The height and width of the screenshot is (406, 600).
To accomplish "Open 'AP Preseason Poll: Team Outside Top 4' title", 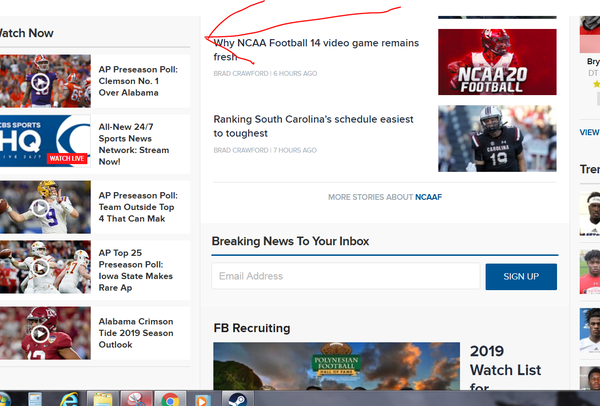I will pyautogui.click(x=138, y=207).
